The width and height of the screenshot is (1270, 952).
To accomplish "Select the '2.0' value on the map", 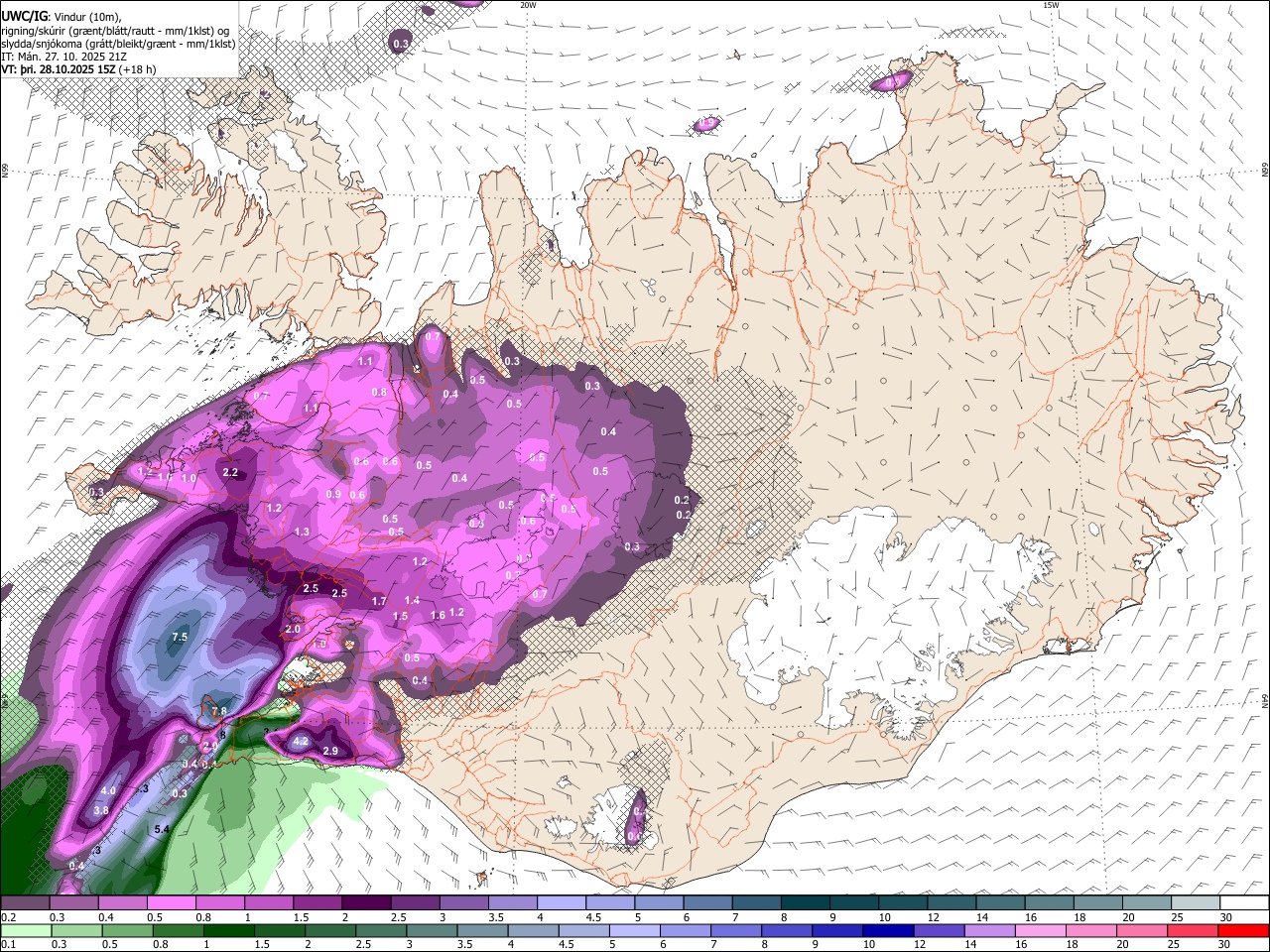I will point(293,629).
